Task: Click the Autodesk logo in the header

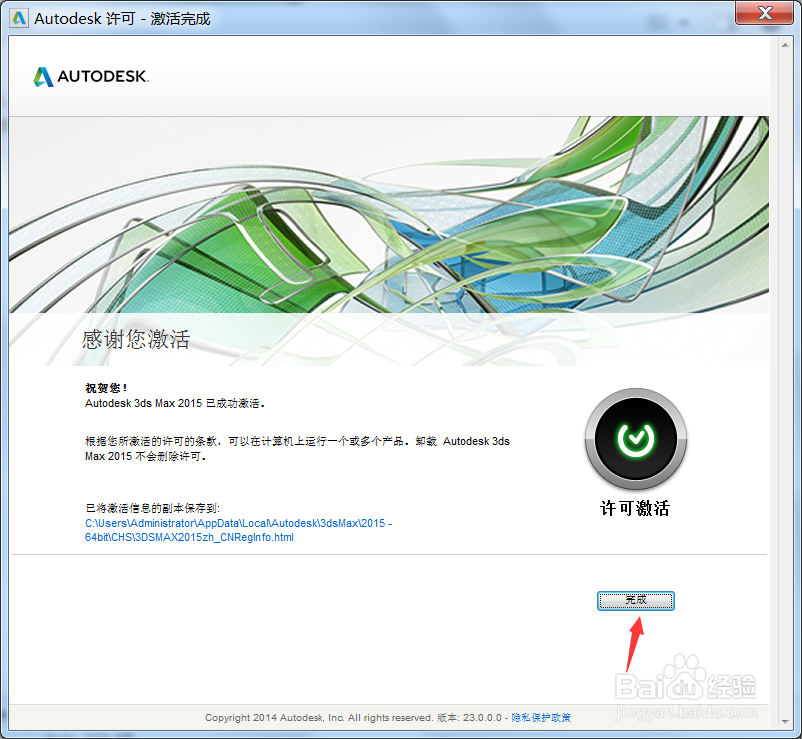Action: pos(90,75)
